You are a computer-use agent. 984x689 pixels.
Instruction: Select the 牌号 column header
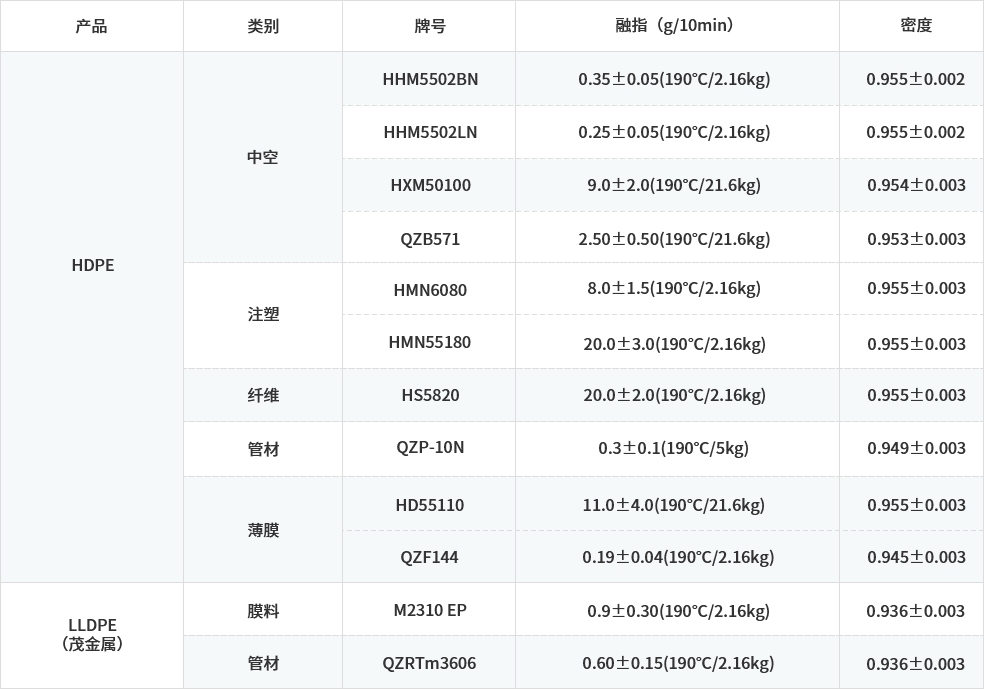click(429, 26)
